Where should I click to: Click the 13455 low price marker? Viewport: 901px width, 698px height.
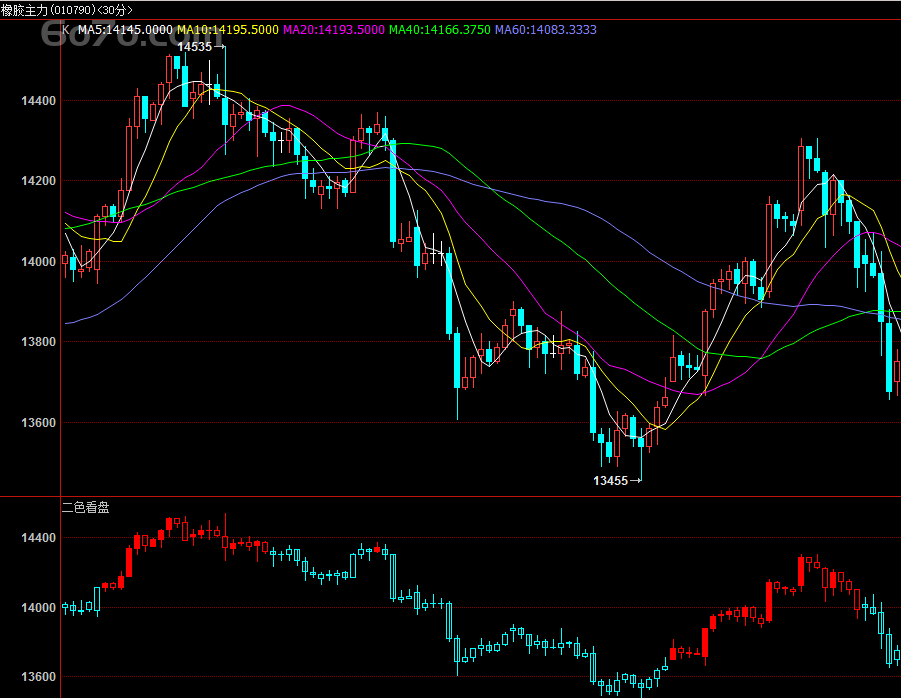pyautogui.click(x=617, y=480)
